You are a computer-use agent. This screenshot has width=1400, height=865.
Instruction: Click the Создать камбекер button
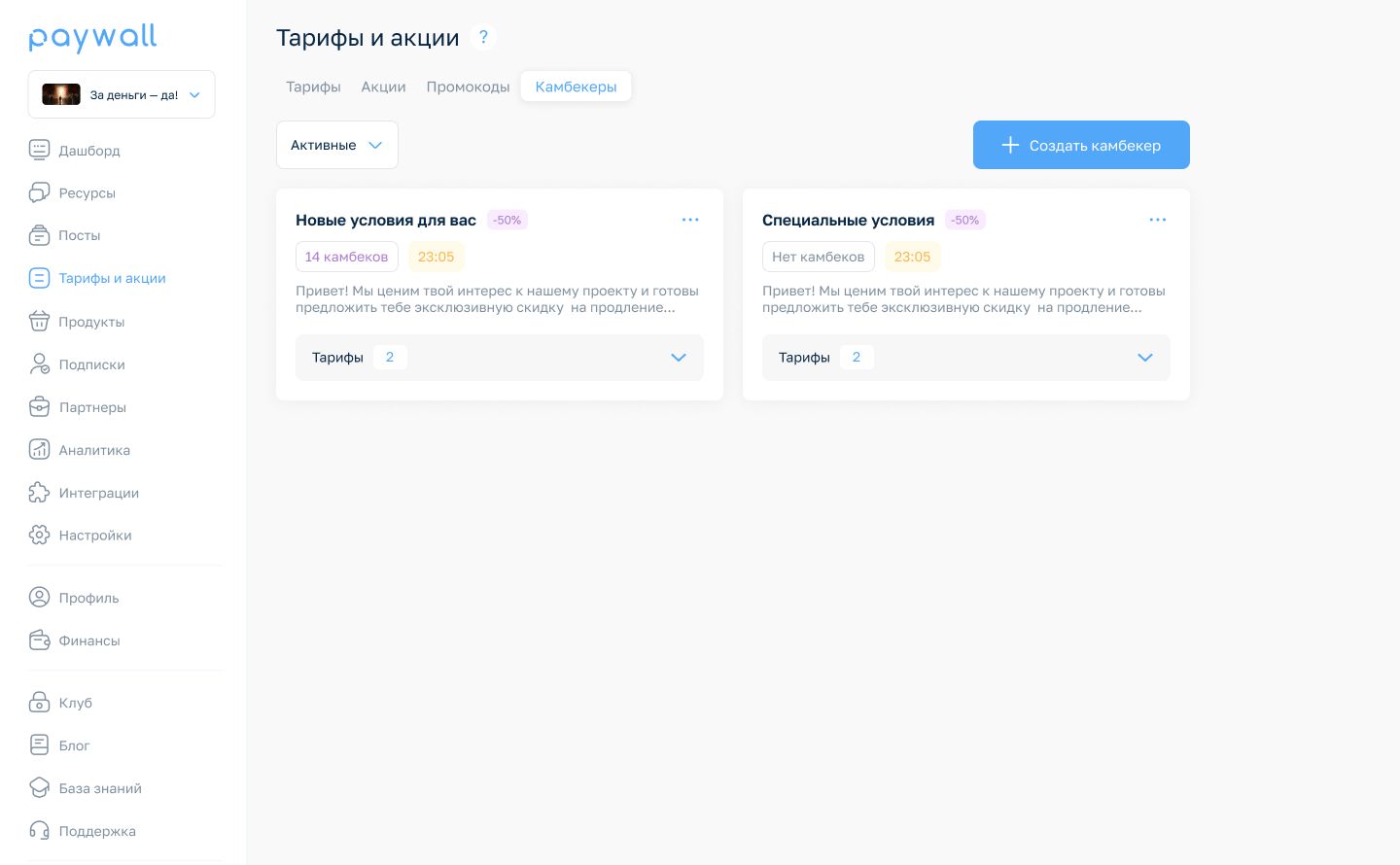pos(1081,145)
